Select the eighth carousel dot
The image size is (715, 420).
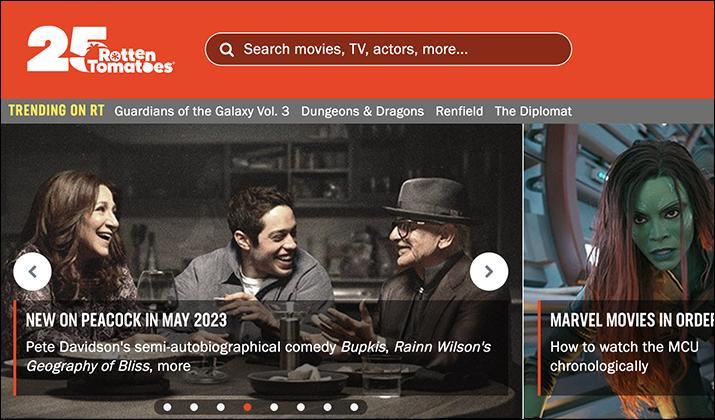click(354, 407)
